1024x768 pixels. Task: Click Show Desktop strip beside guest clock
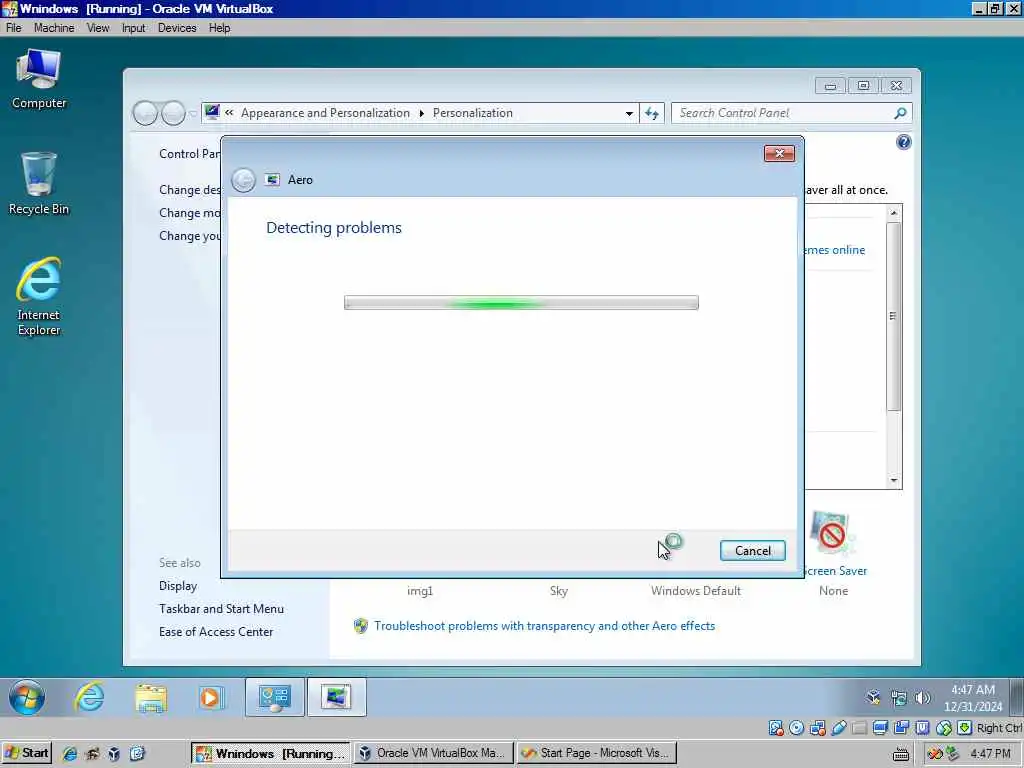pos(1017,697)
